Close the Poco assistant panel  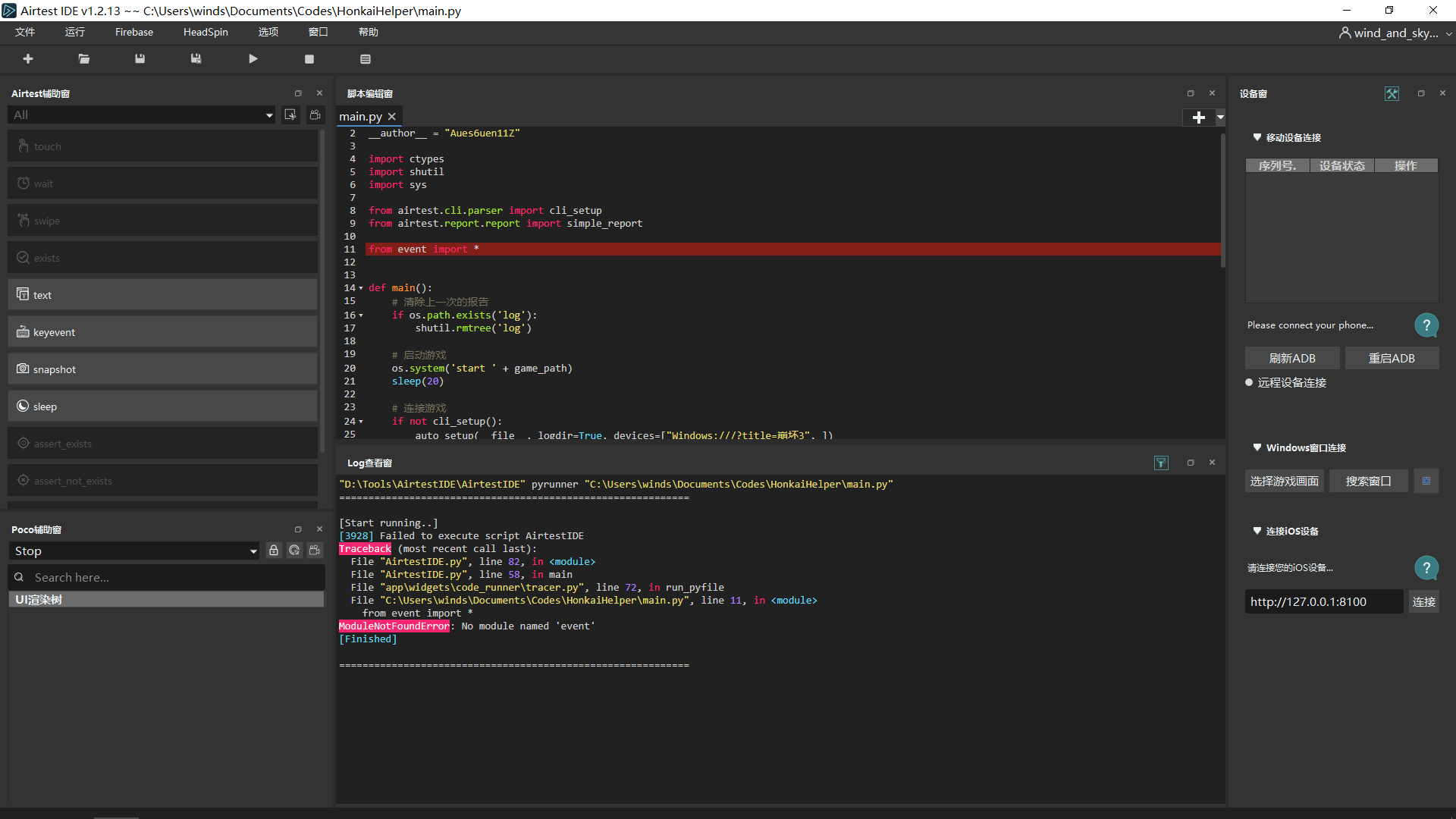click(x=319, y=529)
